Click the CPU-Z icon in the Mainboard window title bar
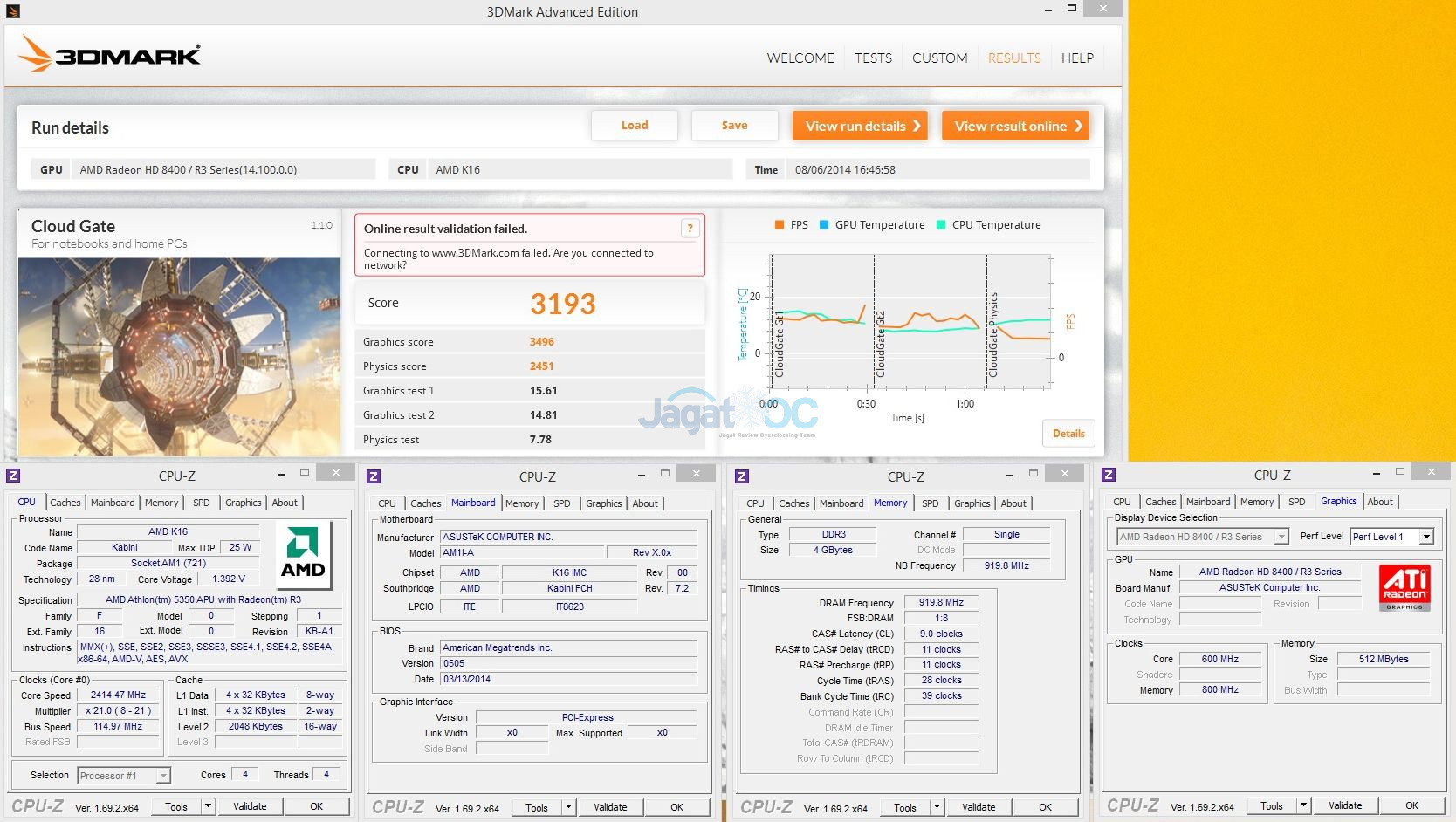Viewport: 1456px width, 822px height. (374, 476)
